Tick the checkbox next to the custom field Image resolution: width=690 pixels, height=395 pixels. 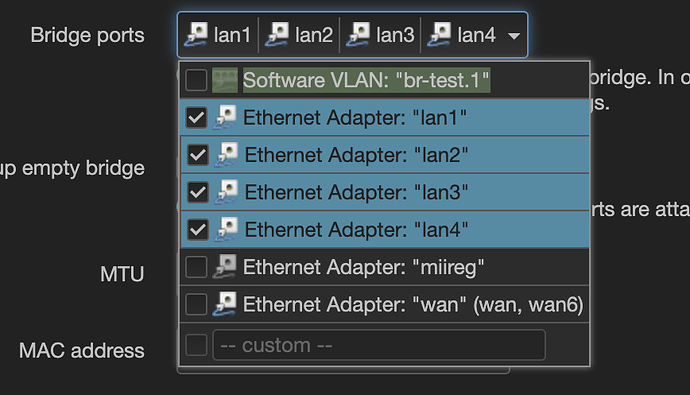[x=196, y=345]
